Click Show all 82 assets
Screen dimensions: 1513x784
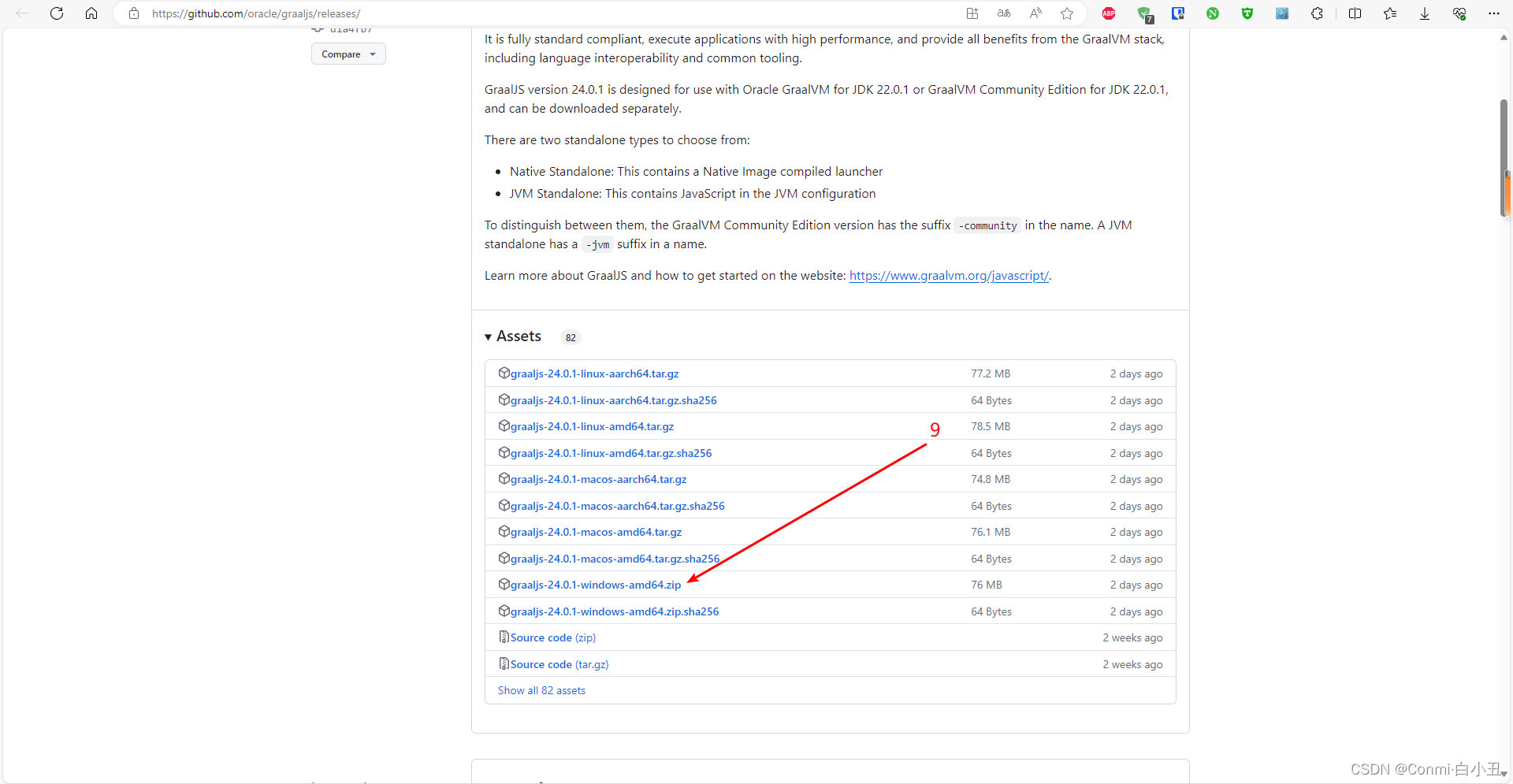pos(541,690)
